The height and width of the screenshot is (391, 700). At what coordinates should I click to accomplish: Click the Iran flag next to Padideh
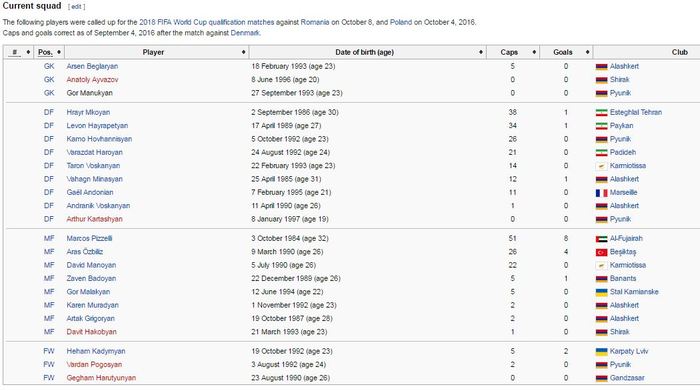click(601, 153)
